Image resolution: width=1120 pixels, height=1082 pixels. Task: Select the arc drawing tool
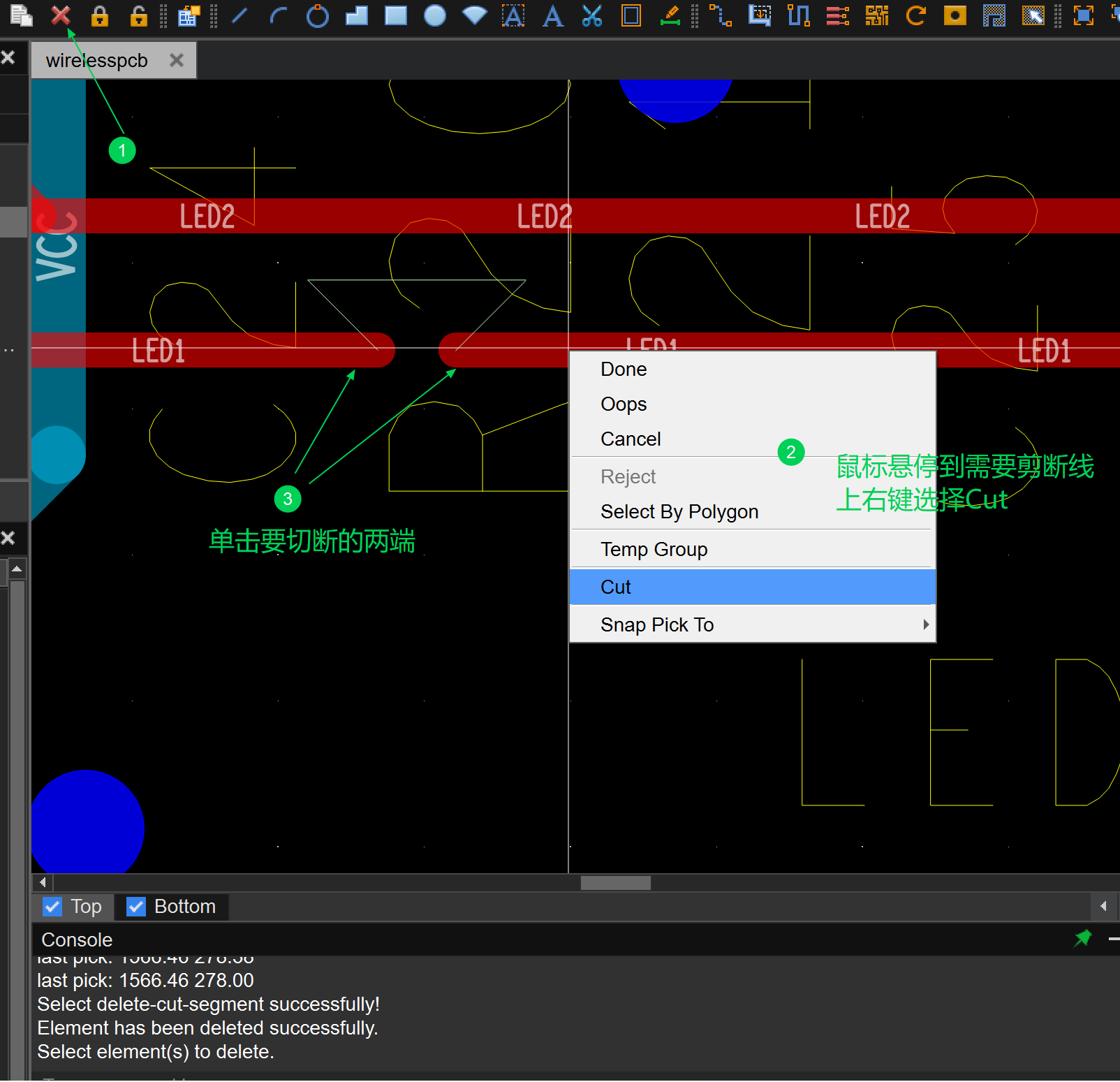tap(279, 15)
